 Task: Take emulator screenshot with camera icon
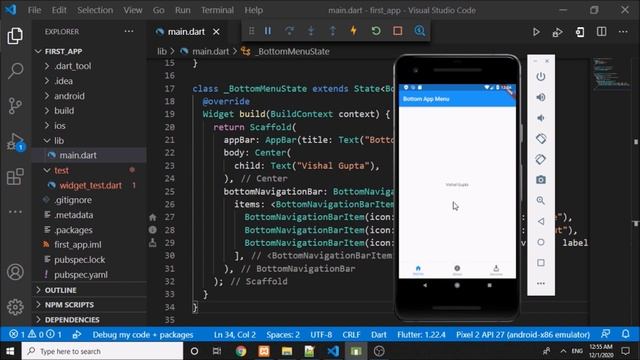(x=541, y=180)
